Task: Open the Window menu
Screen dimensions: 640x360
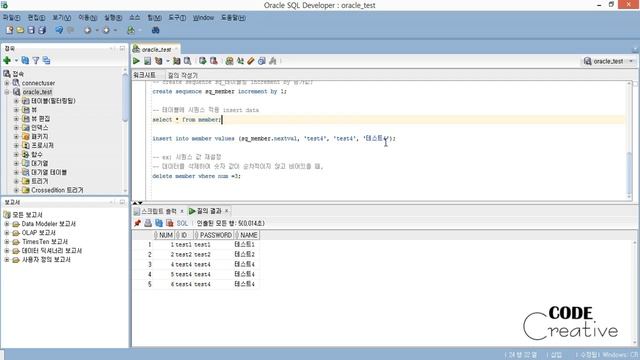Action: [203, 18]
